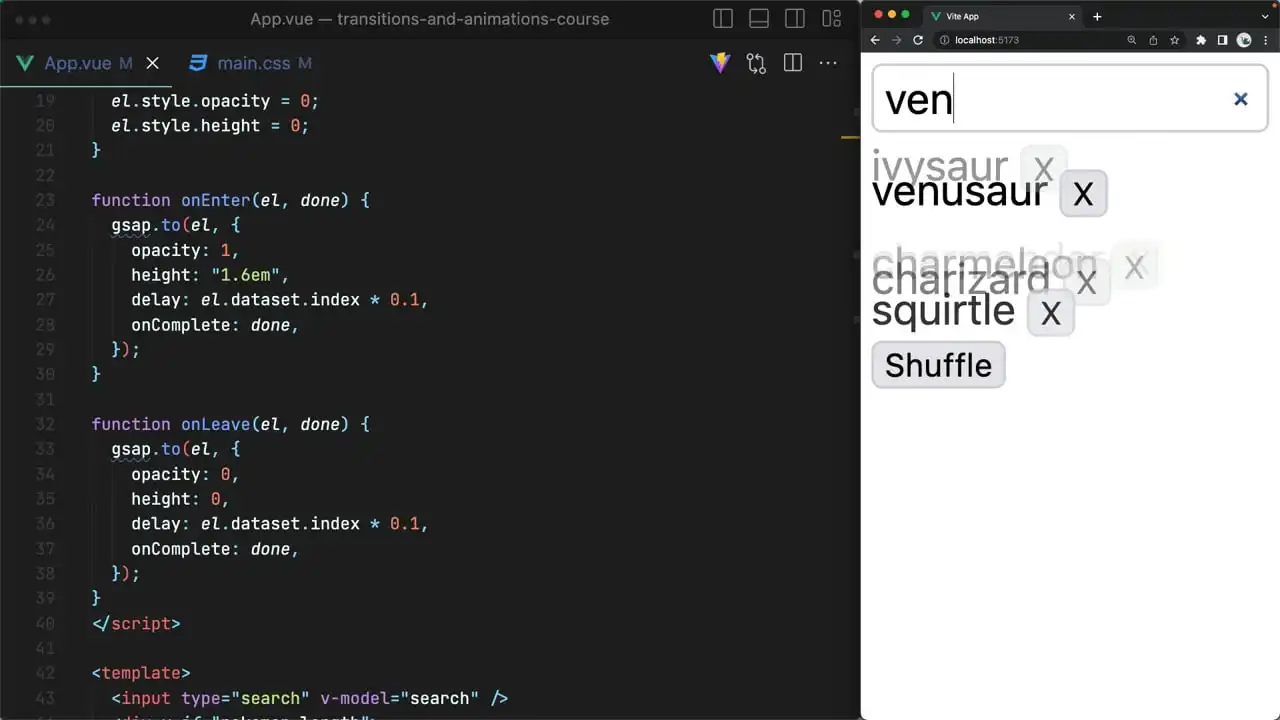Open the zoom icon in address bar
Screen dimensions: 1280x720
click(x=1132, y=40)
